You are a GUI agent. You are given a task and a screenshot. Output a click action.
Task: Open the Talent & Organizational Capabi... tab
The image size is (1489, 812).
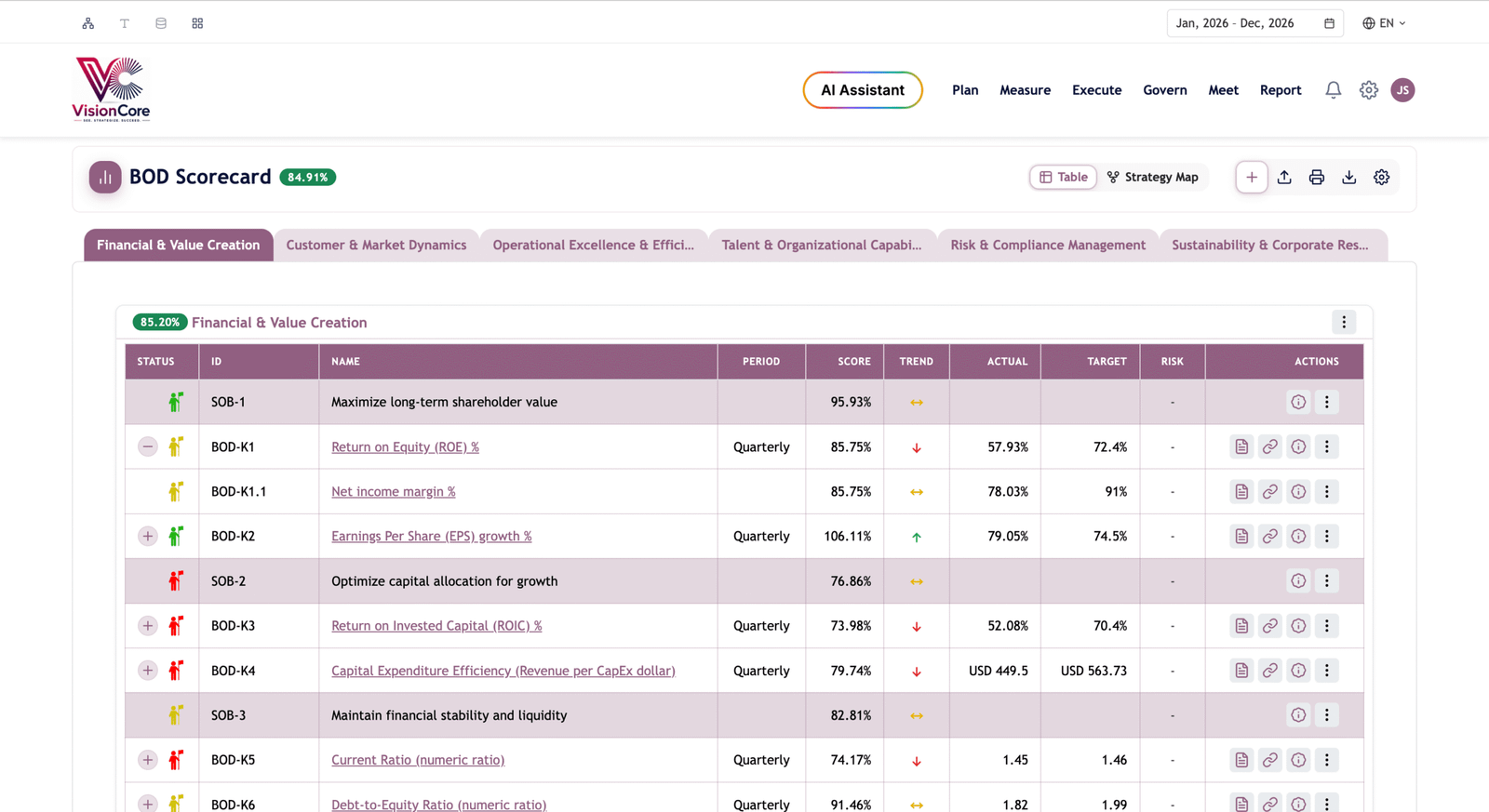click(822, 245)
